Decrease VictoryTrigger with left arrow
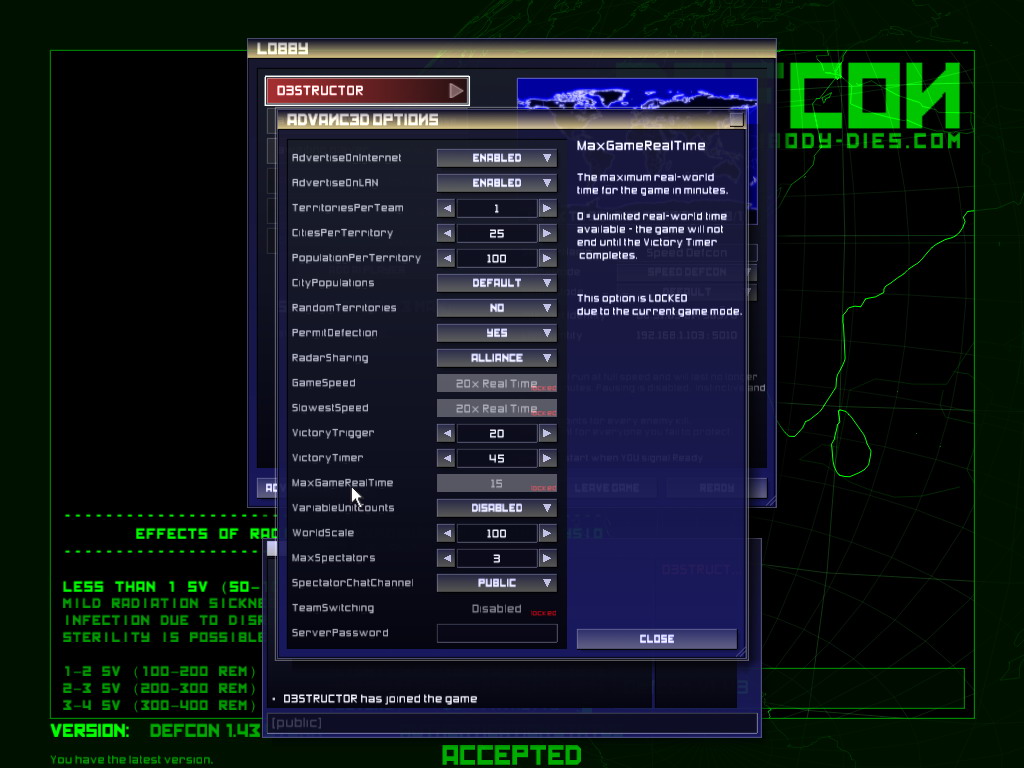The image size is (1024, 768). pos(446,433)
